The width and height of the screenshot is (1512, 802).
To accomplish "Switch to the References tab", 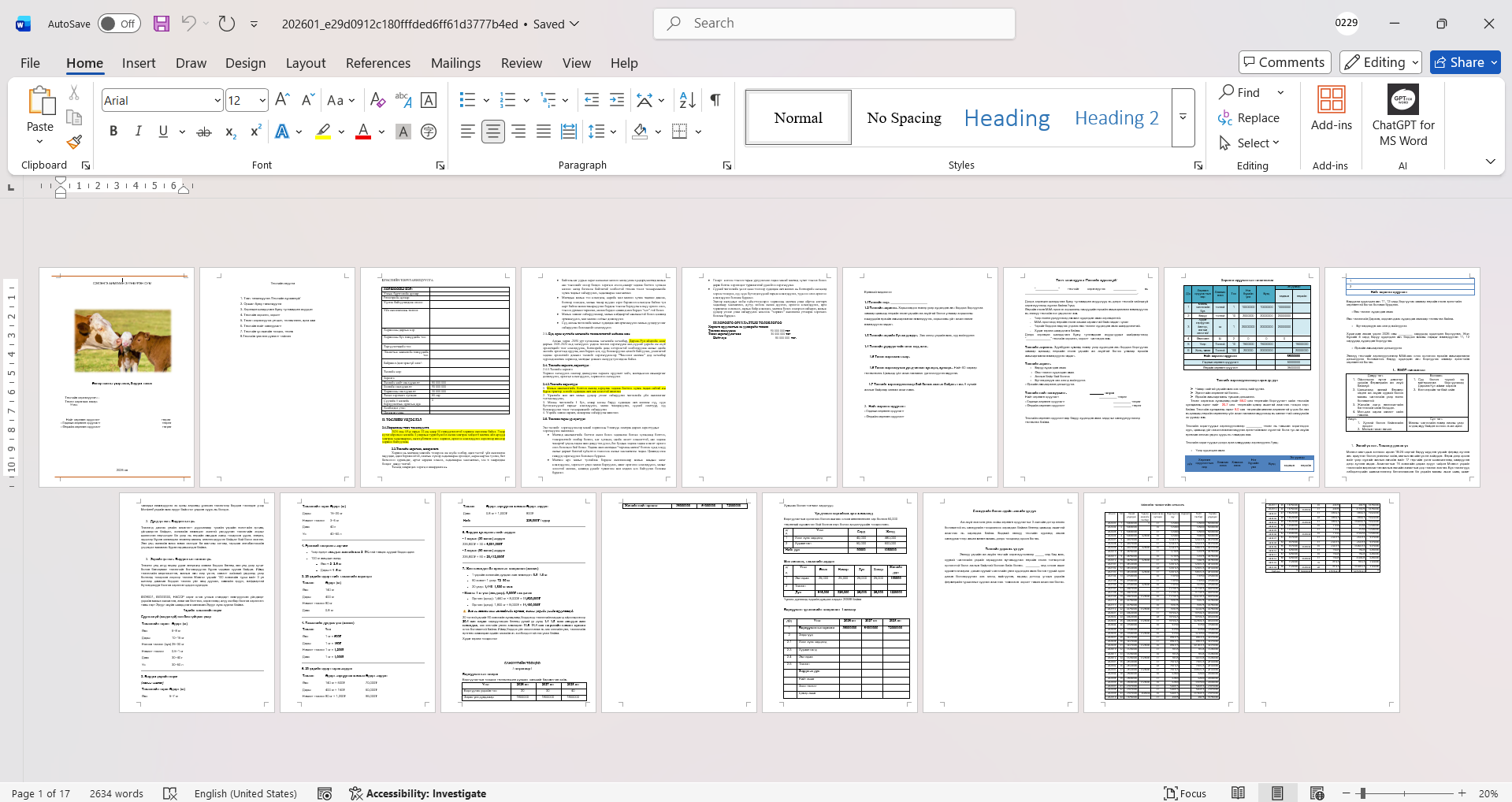I will click(x=377, y=63).
